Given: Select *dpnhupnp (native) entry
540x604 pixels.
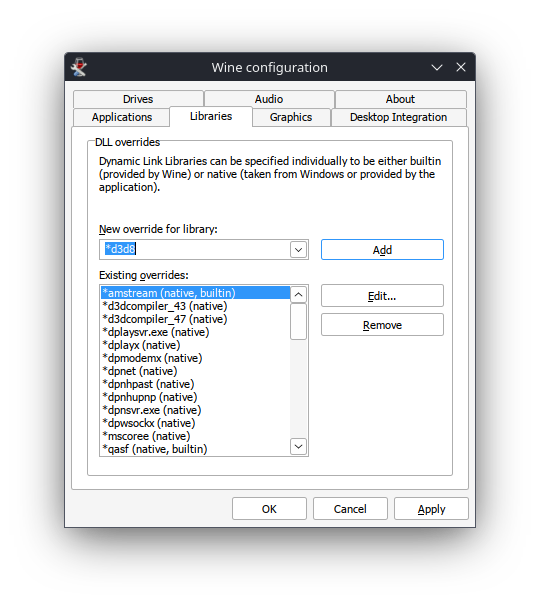Looking at the screenshot, I should [195, 397].
